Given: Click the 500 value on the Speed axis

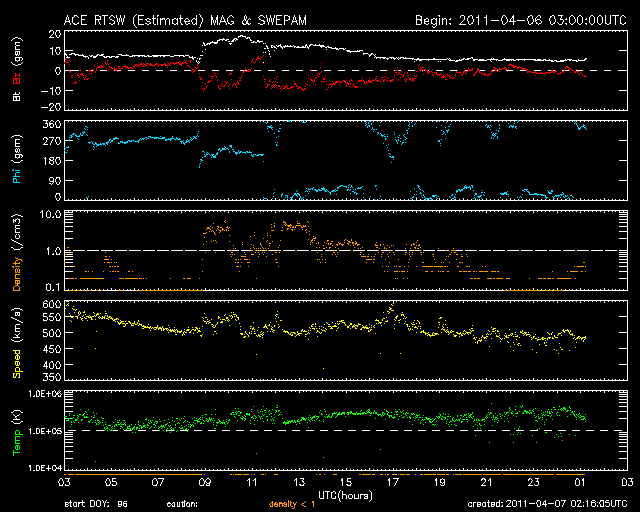Looking at the screenshot, I should tap(52, 333).
